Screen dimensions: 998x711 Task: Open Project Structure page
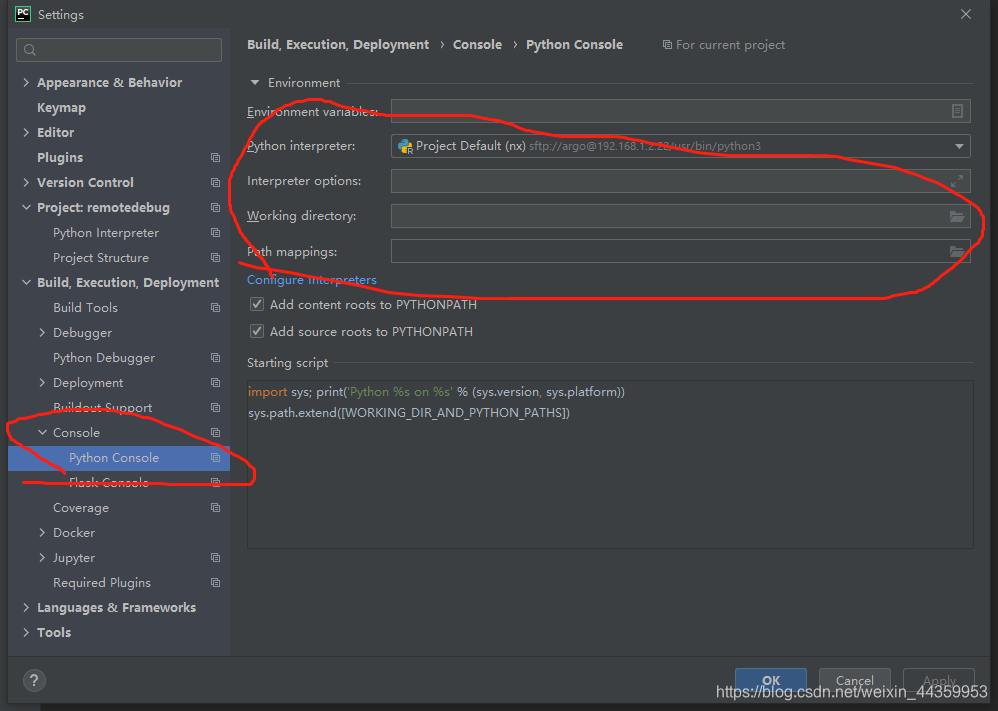tap(101, 258)
